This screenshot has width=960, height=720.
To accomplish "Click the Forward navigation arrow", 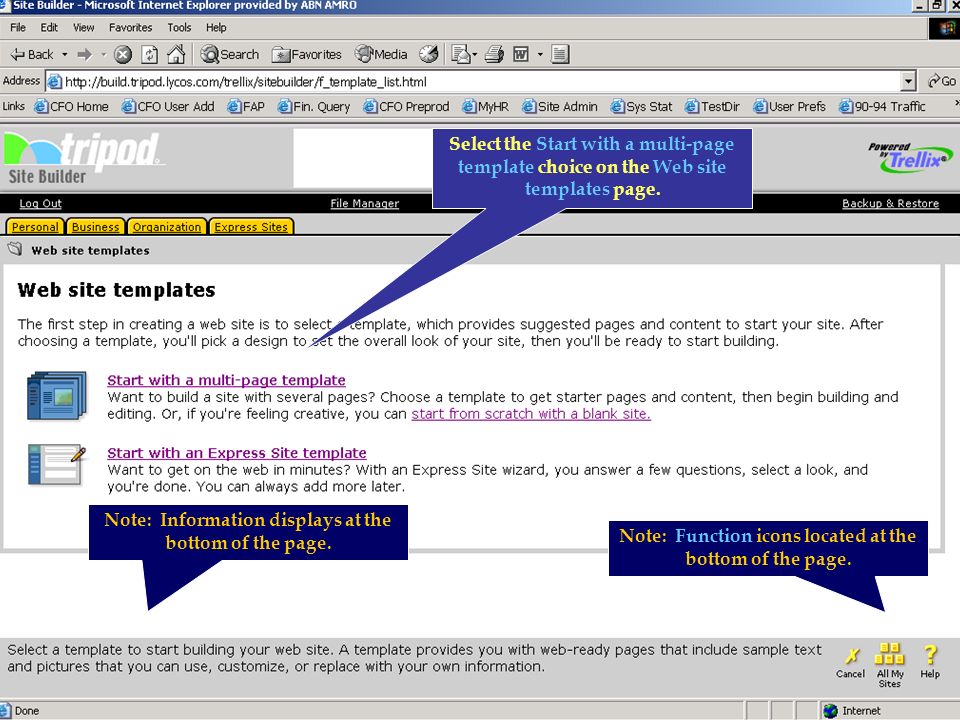I will [84, 54].
